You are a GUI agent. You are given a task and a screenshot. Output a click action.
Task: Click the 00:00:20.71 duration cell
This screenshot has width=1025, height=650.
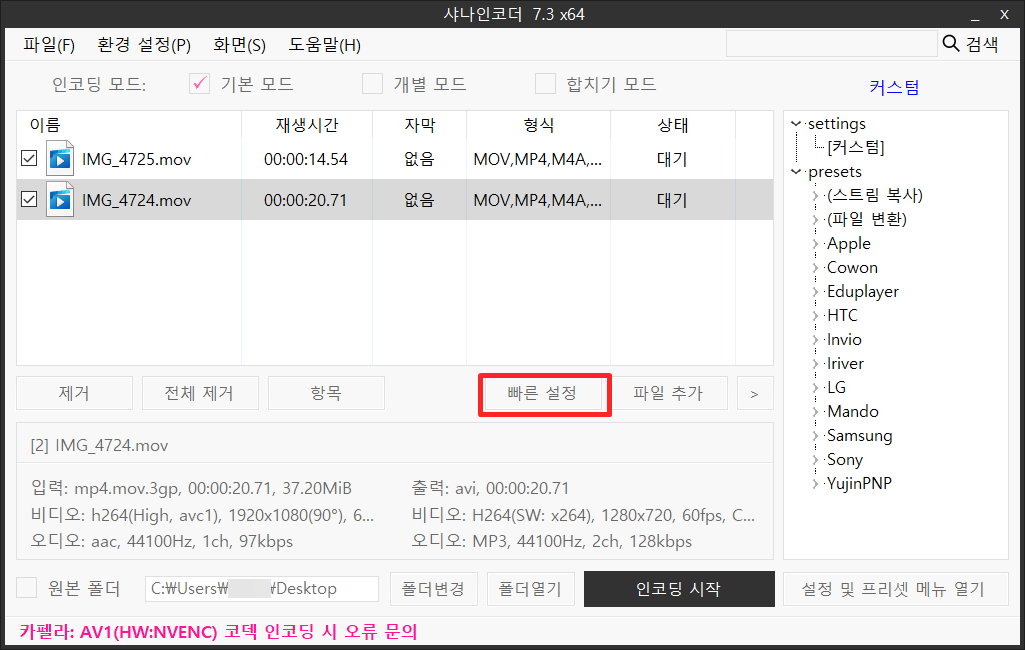point(305,200)
